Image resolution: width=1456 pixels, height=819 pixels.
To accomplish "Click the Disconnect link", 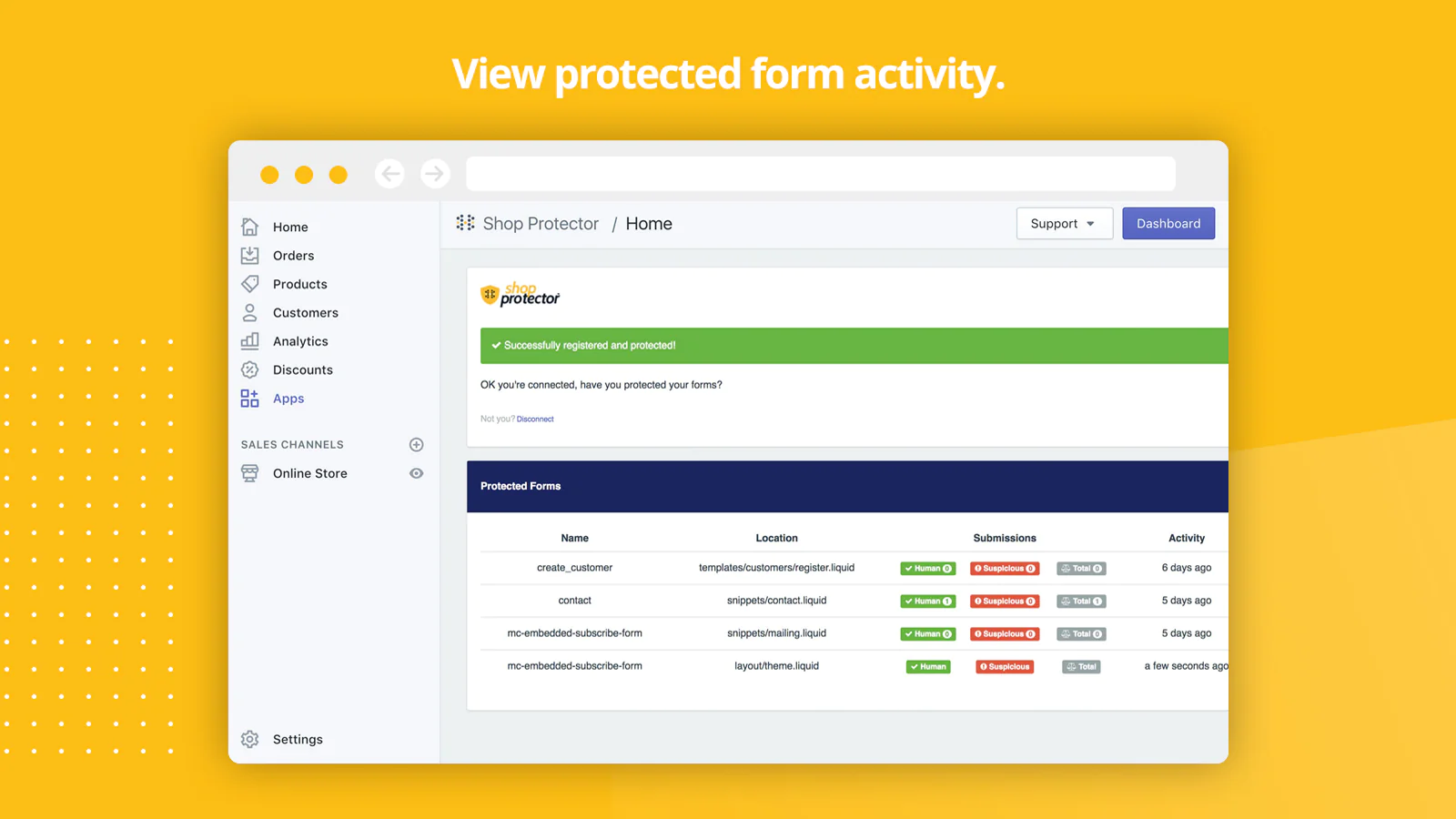I will tap(535, 420).
